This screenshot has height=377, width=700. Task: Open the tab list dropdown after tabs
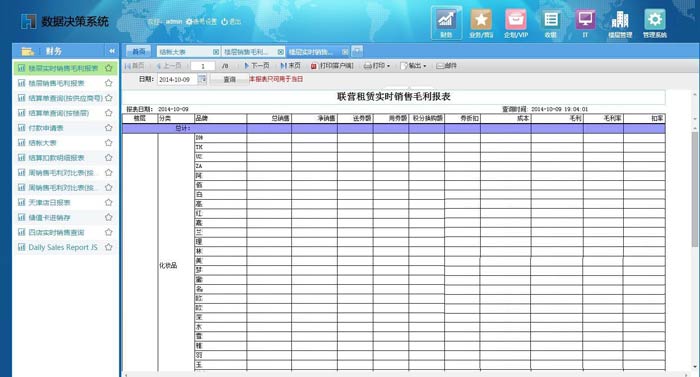tap(357, 51)
